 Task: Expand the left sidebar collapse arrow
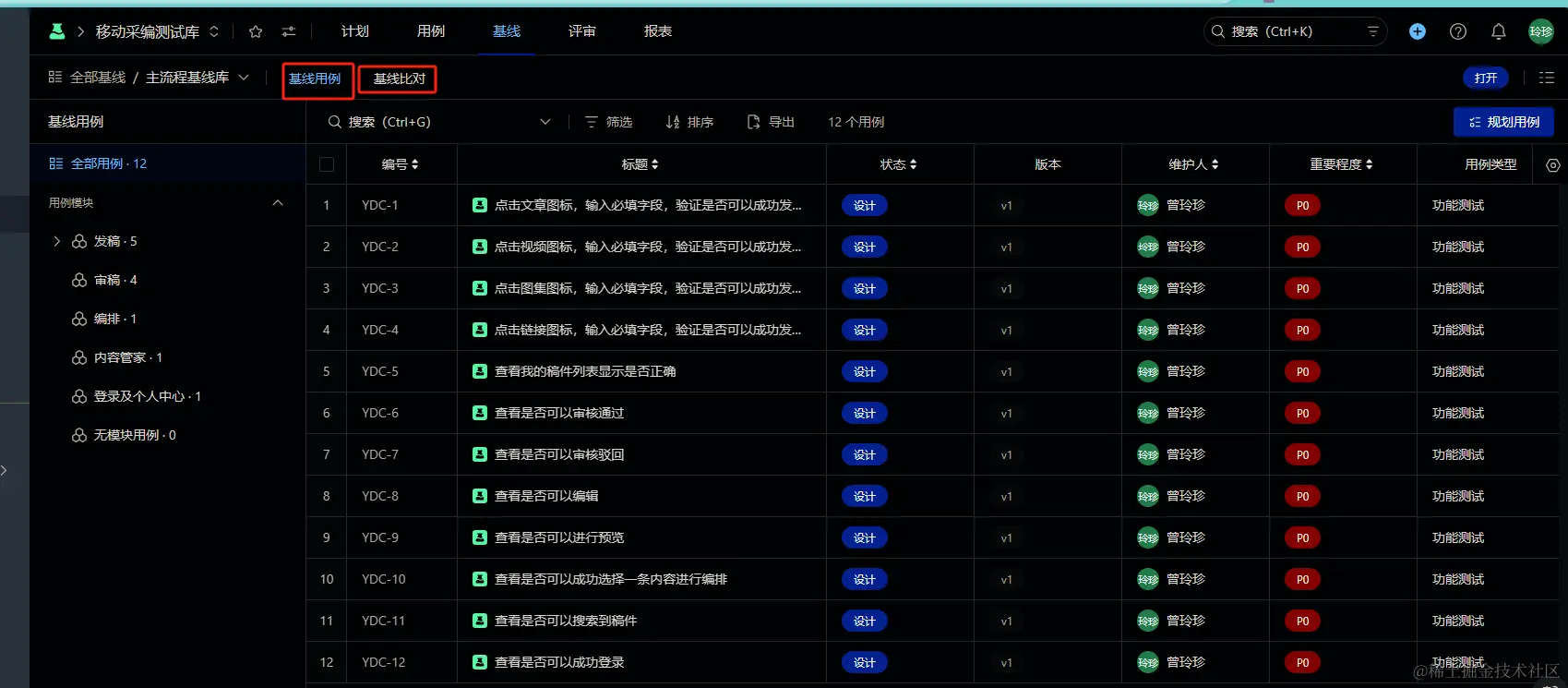point(5,470)
